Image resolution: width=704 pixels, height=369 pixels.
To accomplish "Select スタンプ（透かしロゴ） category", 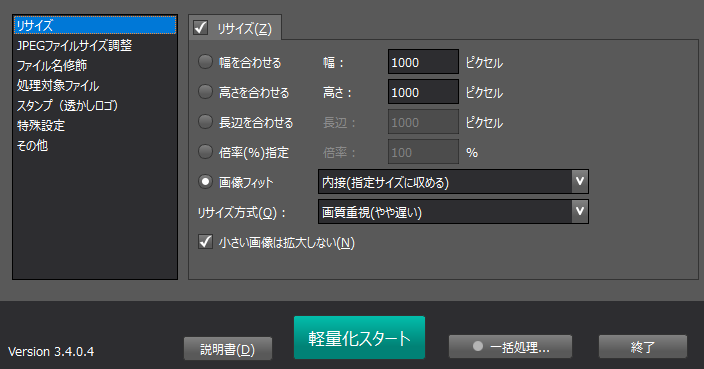I will [x=67, y=105].
